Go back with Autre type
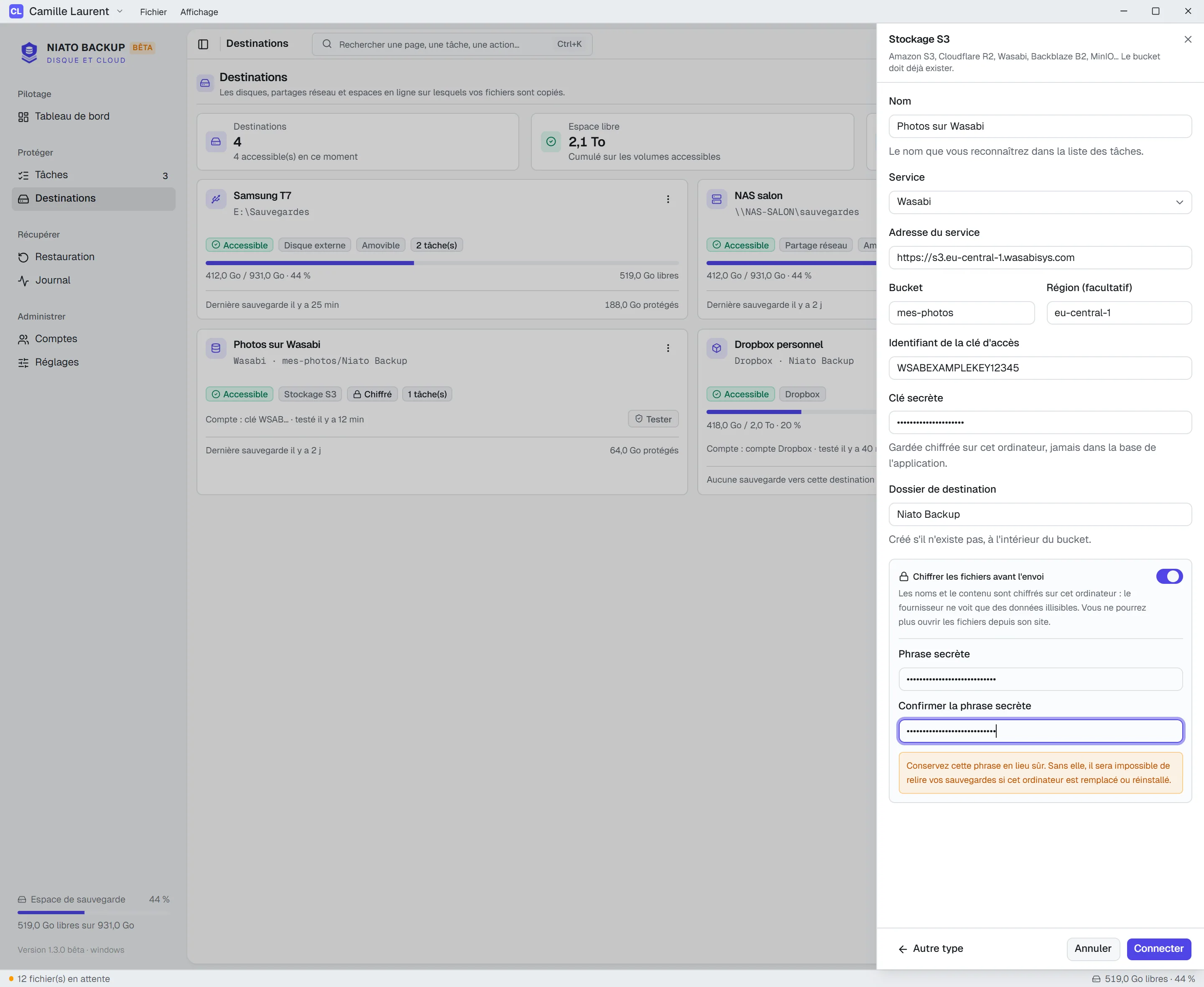The image size is (1204, 987). pyautogui.click(x=931, y=949)
